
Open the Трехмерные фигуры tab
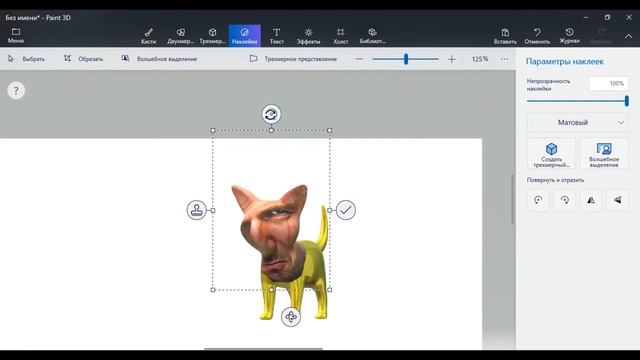[x=212, y=36]
